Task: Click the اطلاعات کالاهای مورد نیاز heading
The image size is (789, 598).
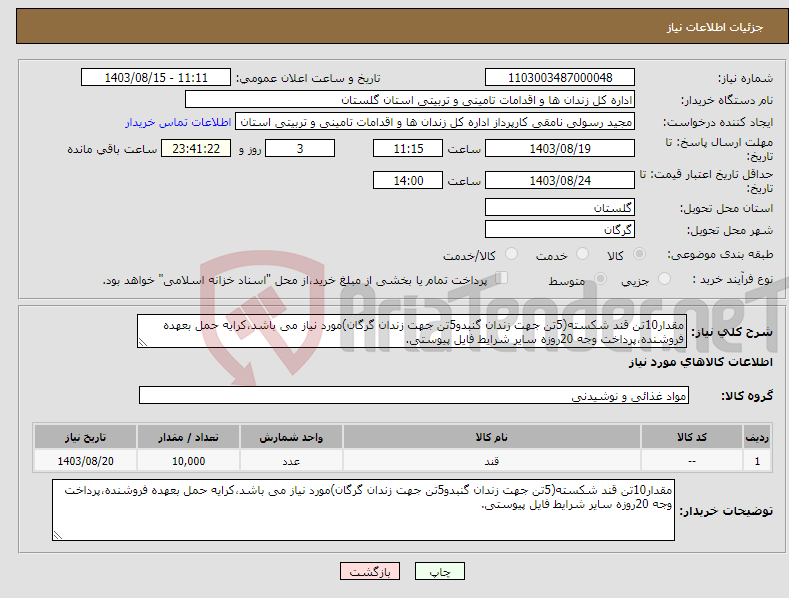Action: [x=700, y=362]
